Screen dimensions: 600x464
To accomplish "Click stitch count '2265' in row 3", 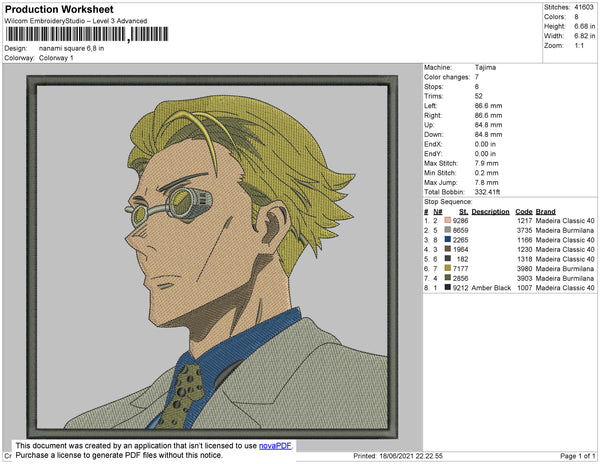I will (461, 240).
